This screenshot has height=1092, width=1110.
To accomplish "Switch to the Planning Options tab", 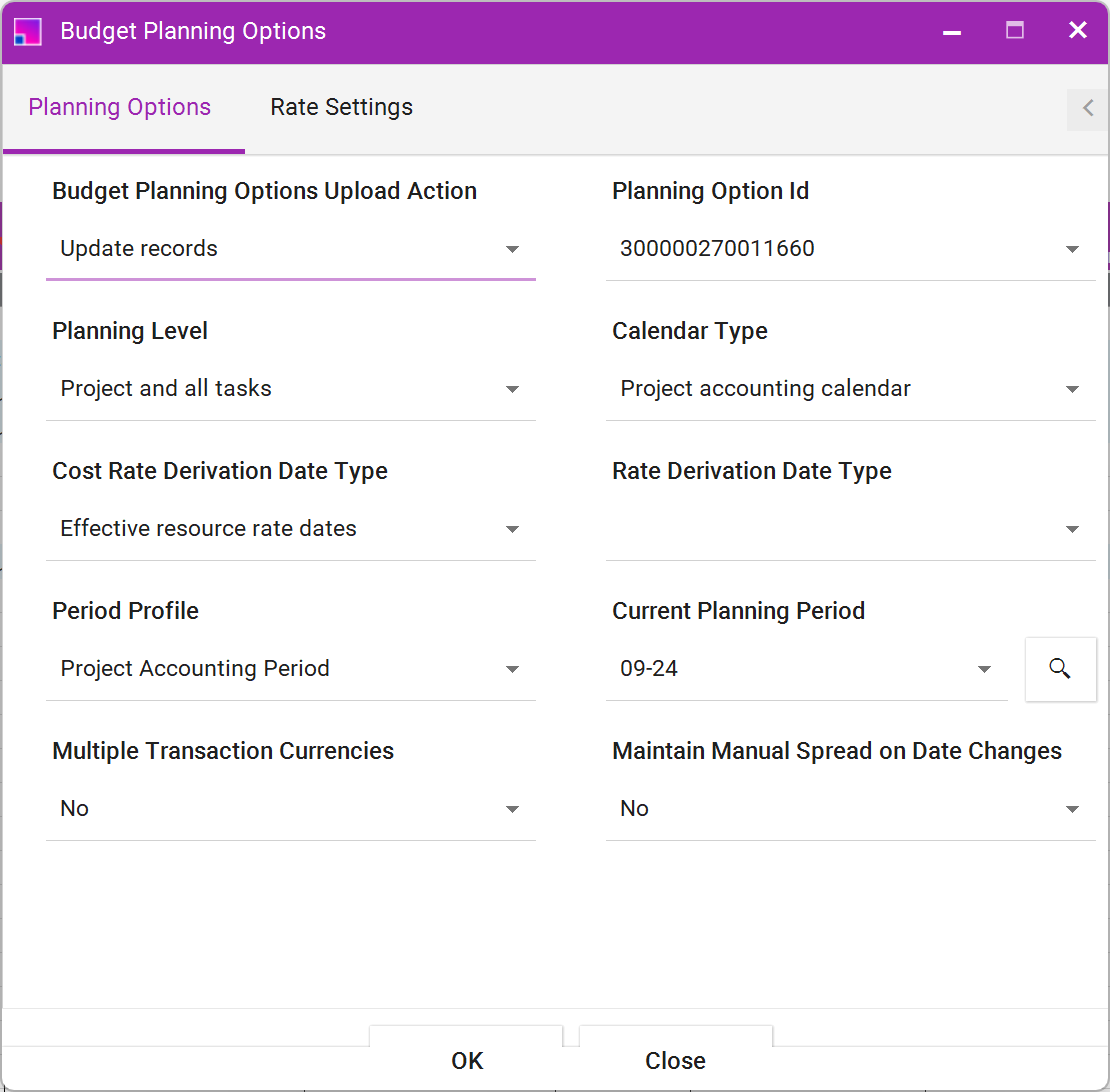I will click(120, 108).
